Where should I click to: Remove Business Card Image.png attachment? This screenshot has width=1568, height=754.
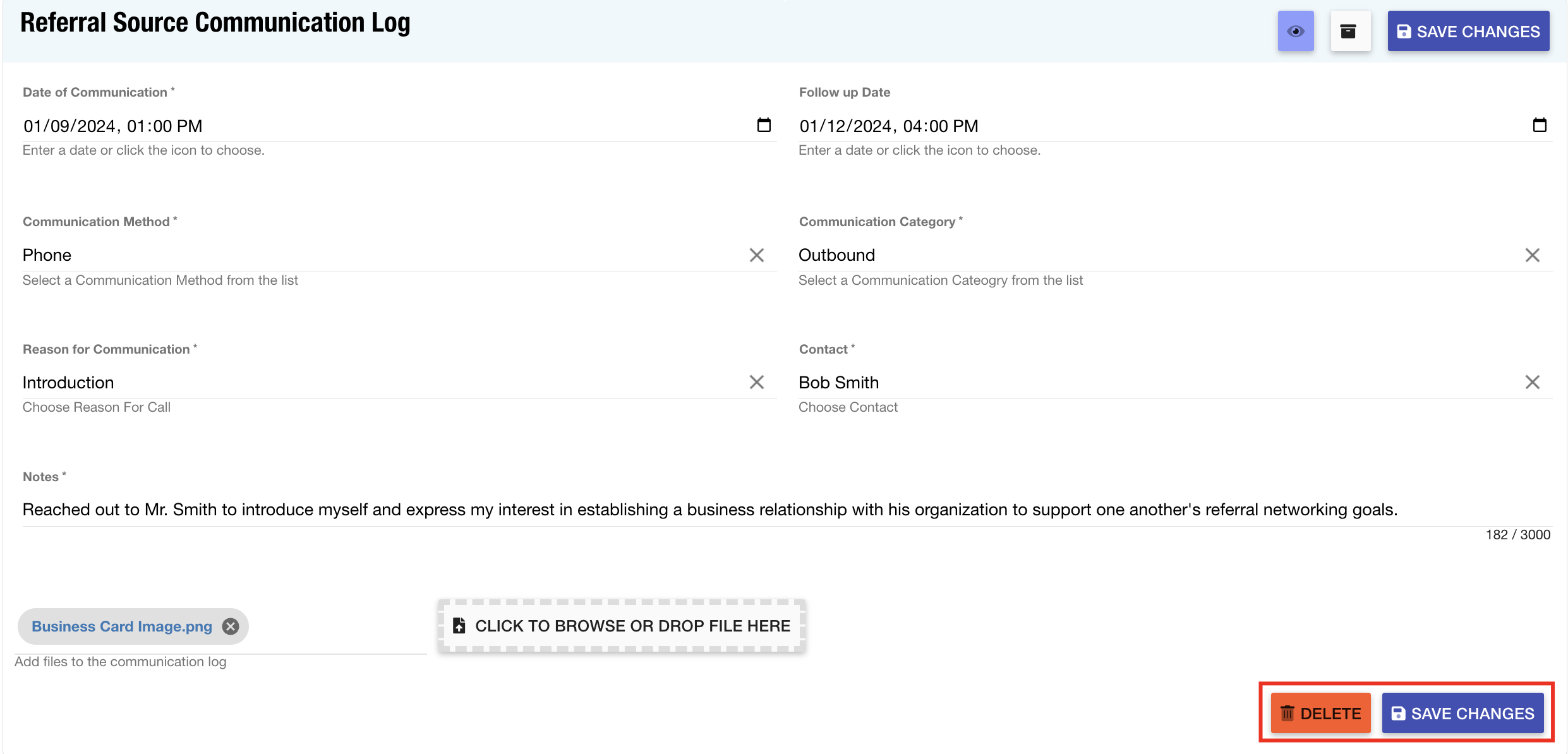pyautogui.click(x=231, y=626)
